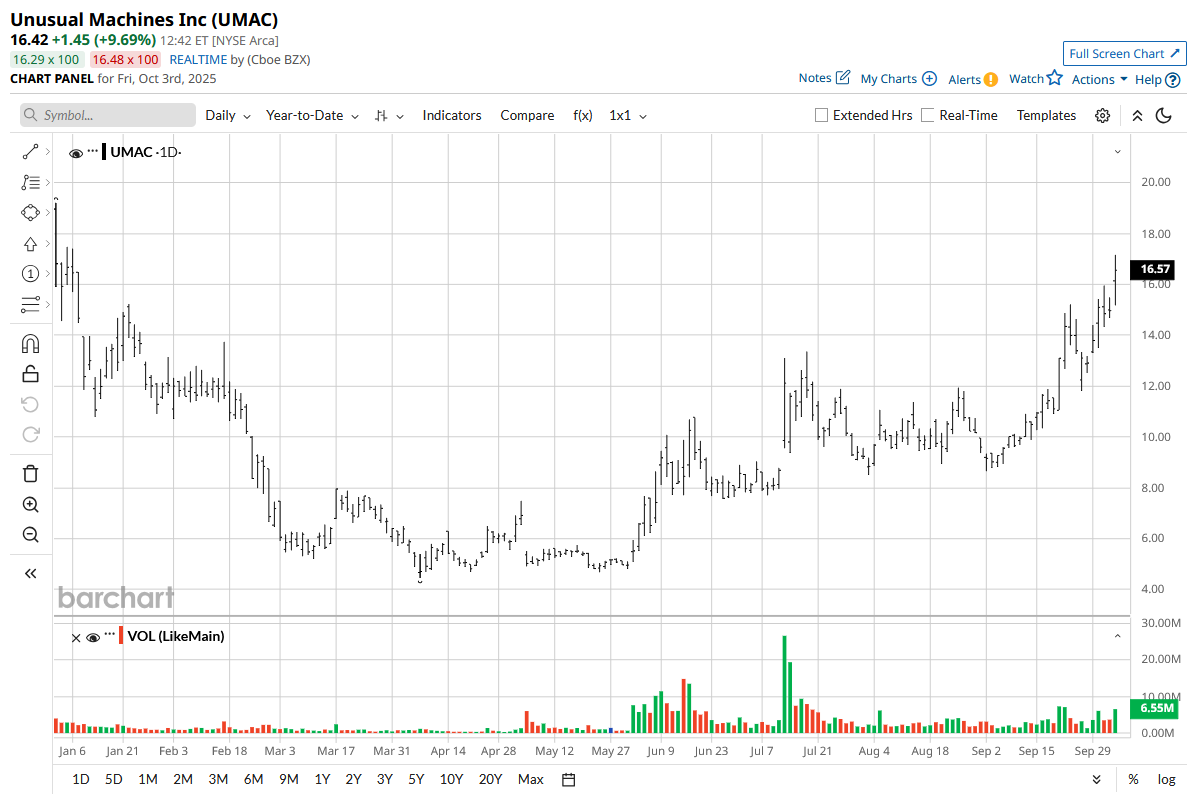Toggle percent scale
The height and width of the screenshot is (808, 1202).
pos(1133,779)
